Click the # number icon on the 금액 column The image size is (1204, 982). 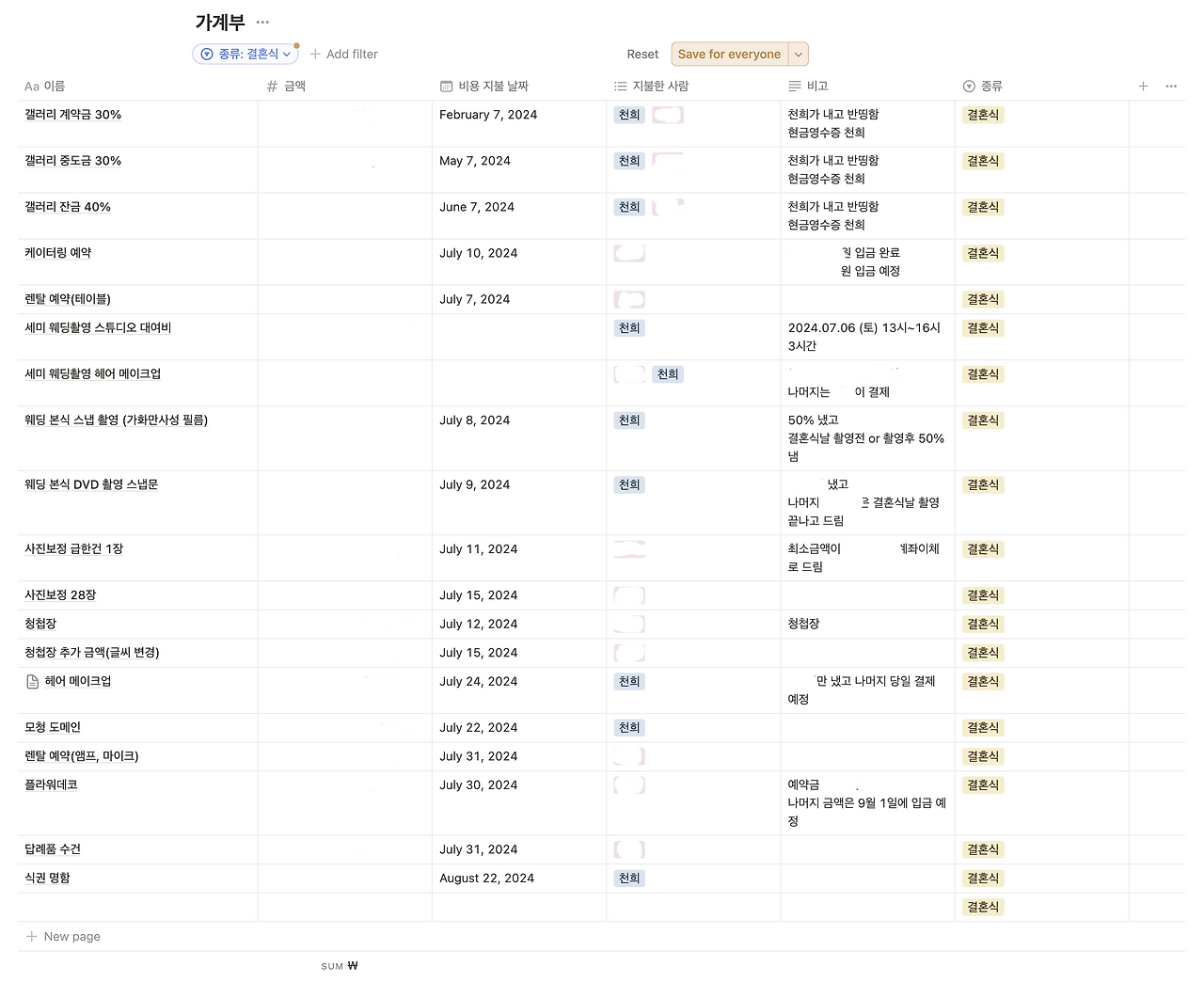270,86
